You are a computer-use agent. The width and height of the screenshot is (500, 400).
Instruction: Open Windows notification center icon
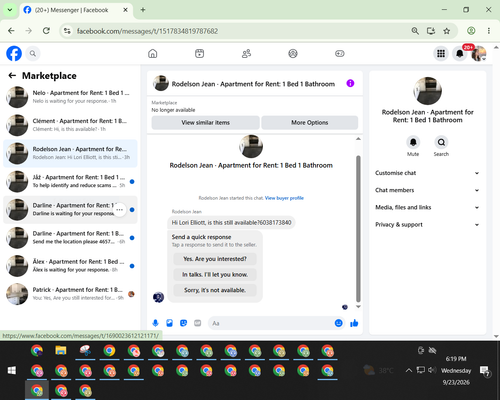point(485,371)
